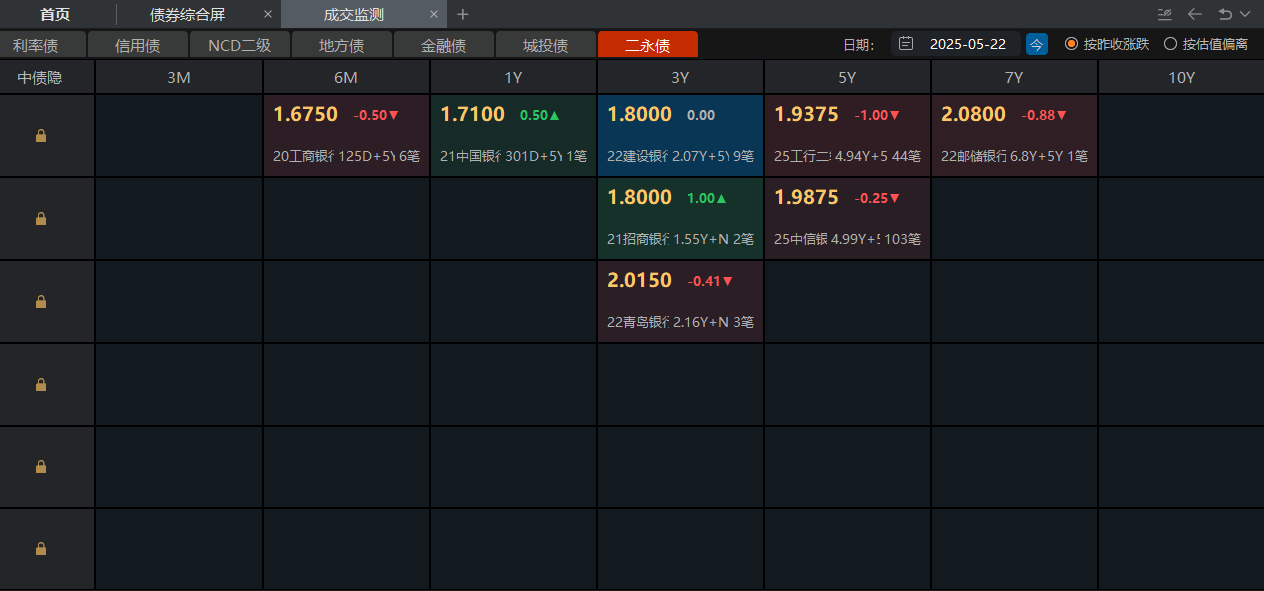
Task: Click the 44笔 trade count text
Action: click(x=907, y=156)
